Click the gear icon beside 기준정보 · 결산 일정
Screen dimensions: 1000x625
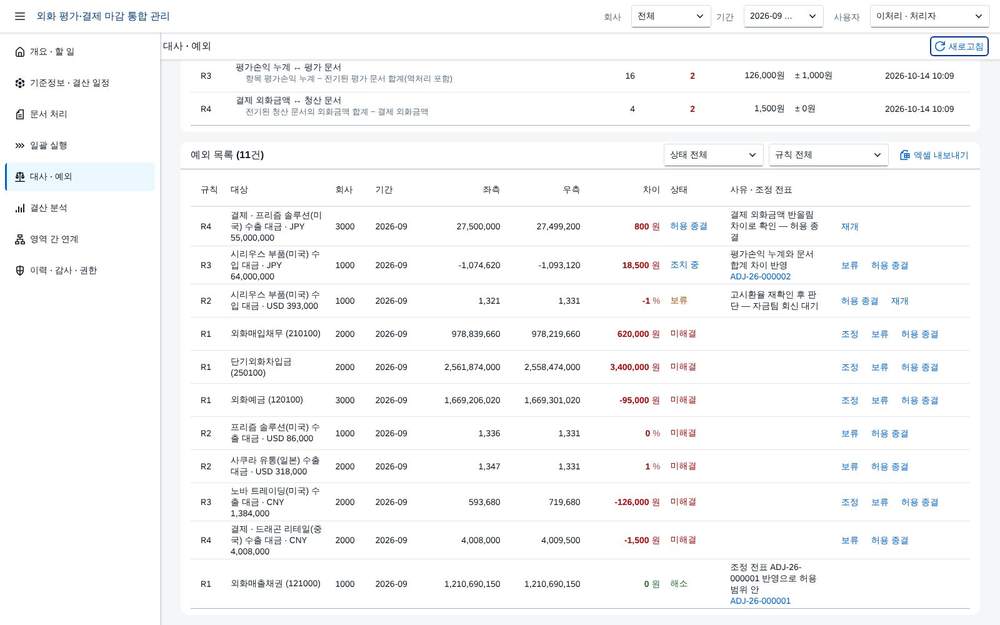pyautogui.click(x=20, y=83)
